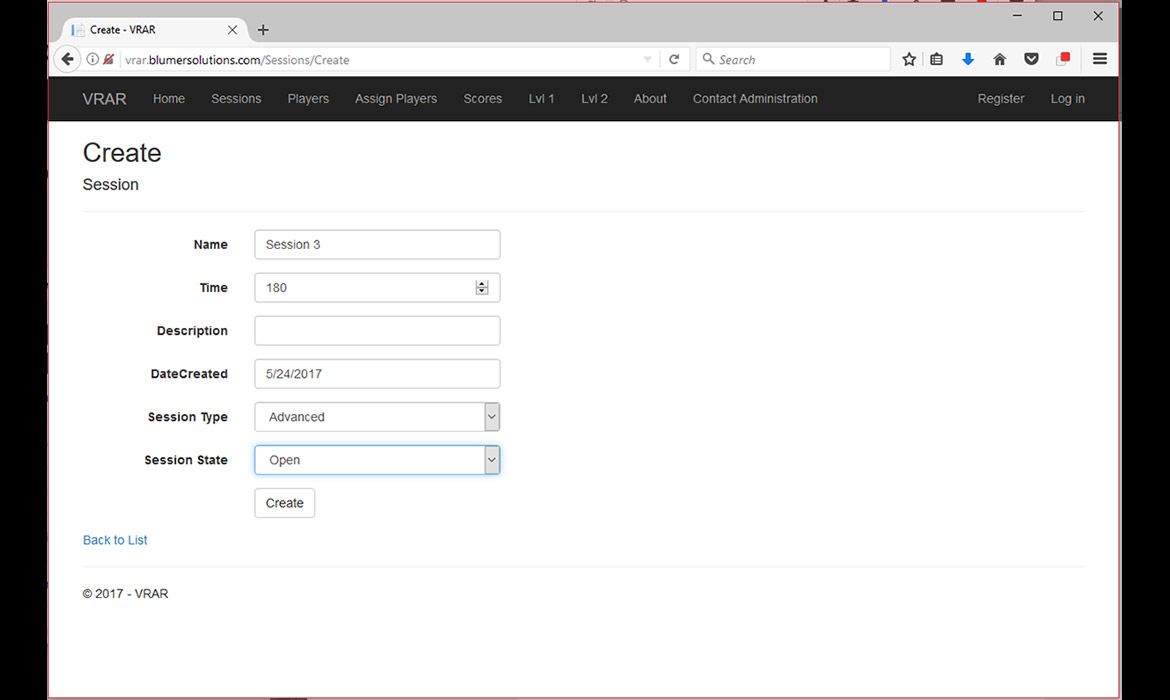This screenshot has width=1170, height=700.
Task: Bookmark this page with the star icon
Action: pos(909,60)
